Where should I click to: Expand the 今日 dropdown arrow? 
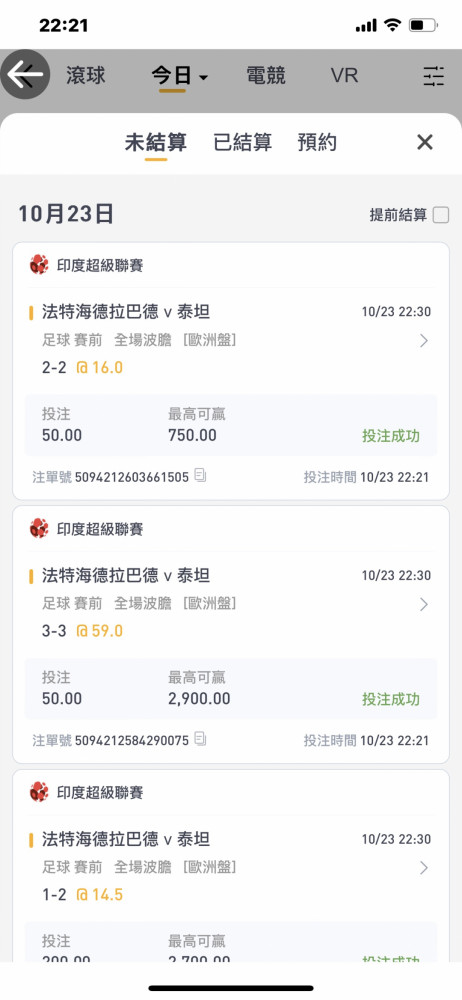[x=204, y=78]
